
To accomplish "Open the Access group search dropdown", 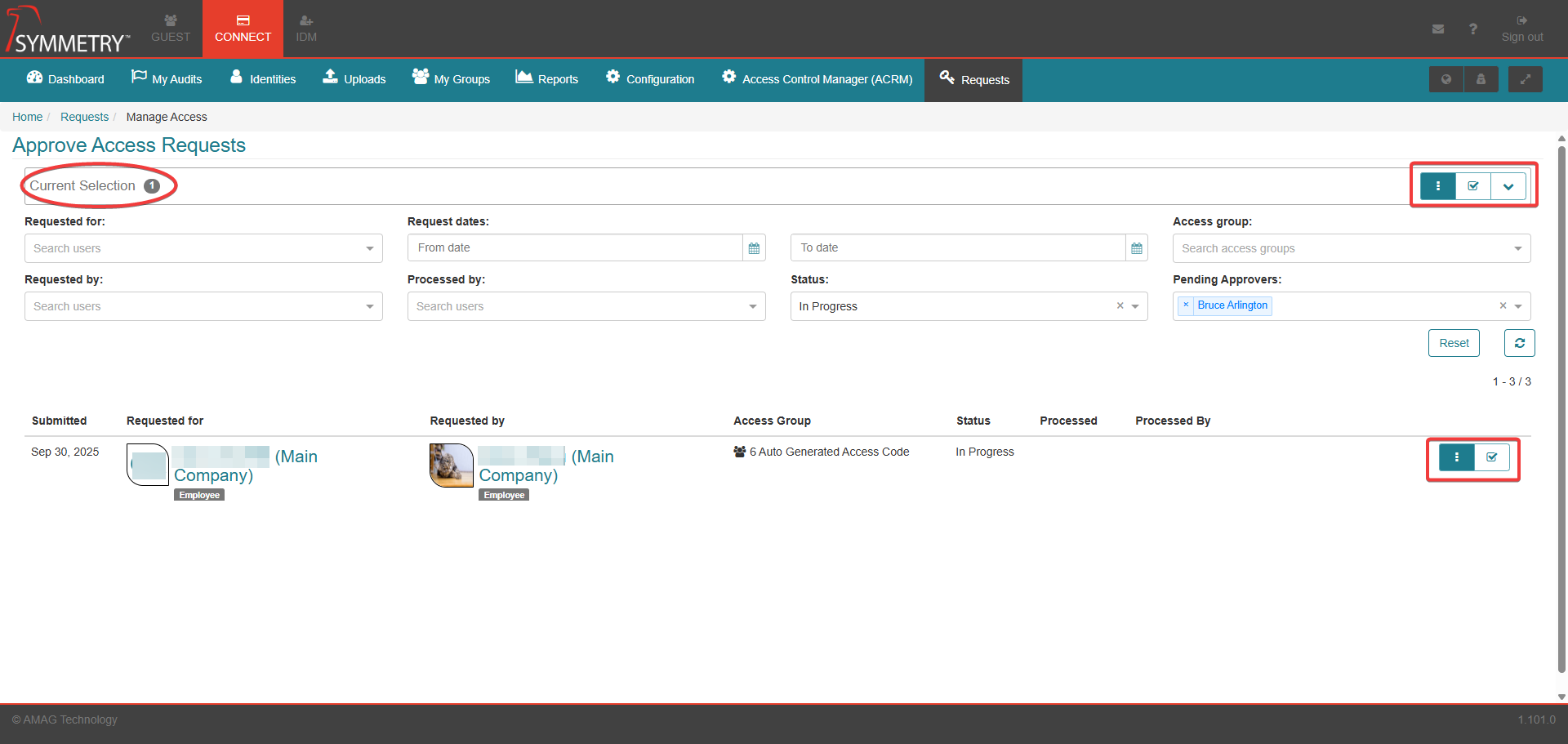I will (1351, 248).
